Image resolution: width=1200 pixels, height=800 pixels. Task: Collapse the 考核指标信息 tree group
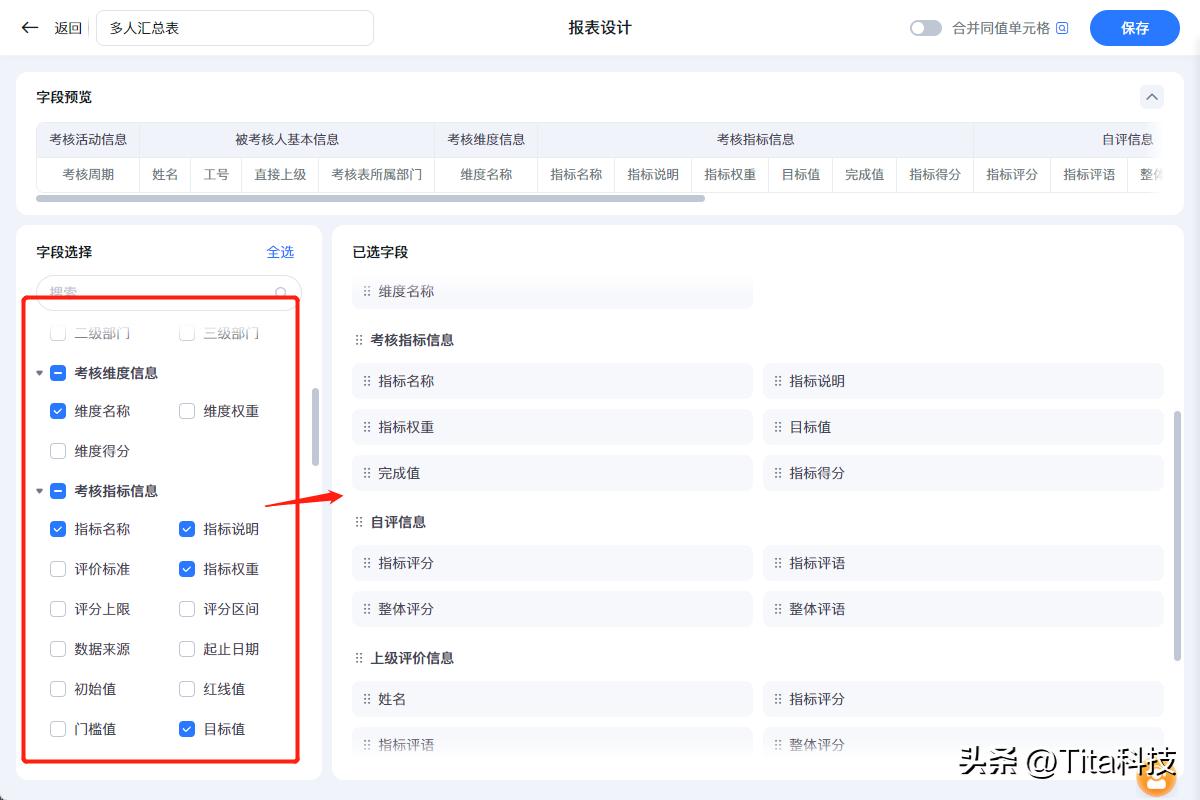(40, 491)
